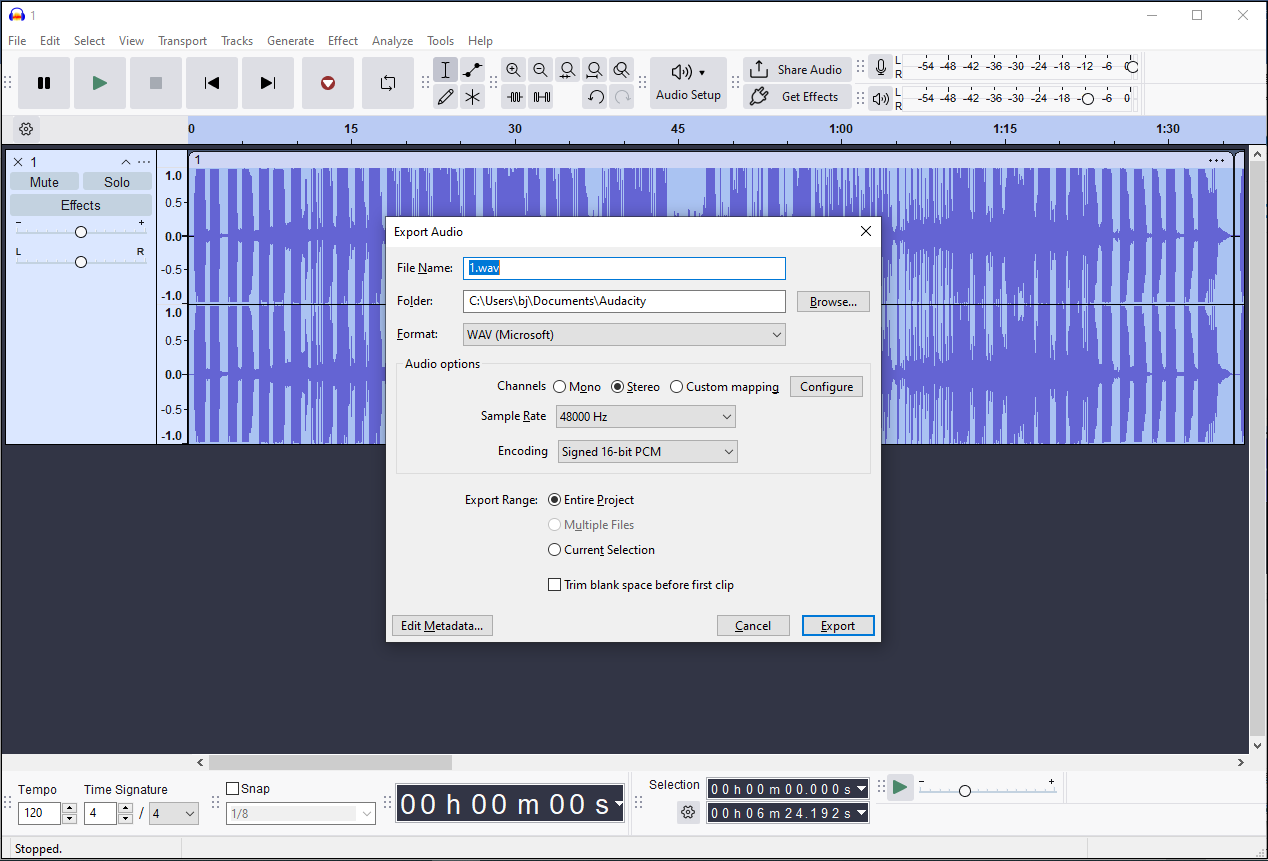Click the Browse button for export folder
This screenshot has width=1268, height=861.
tap(833, 301)
